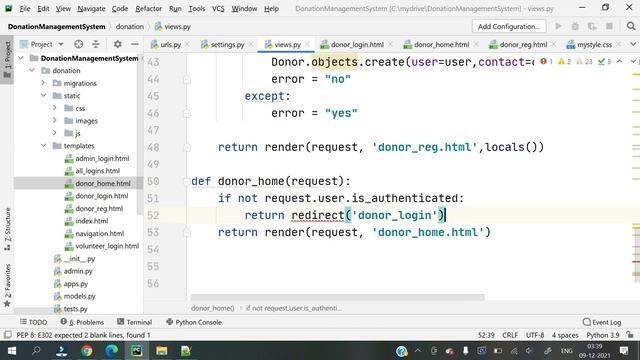The height and width of the screenshot is (360, 640).
Task: Toggle fold marker at line 44
Action: coord(187,80)
